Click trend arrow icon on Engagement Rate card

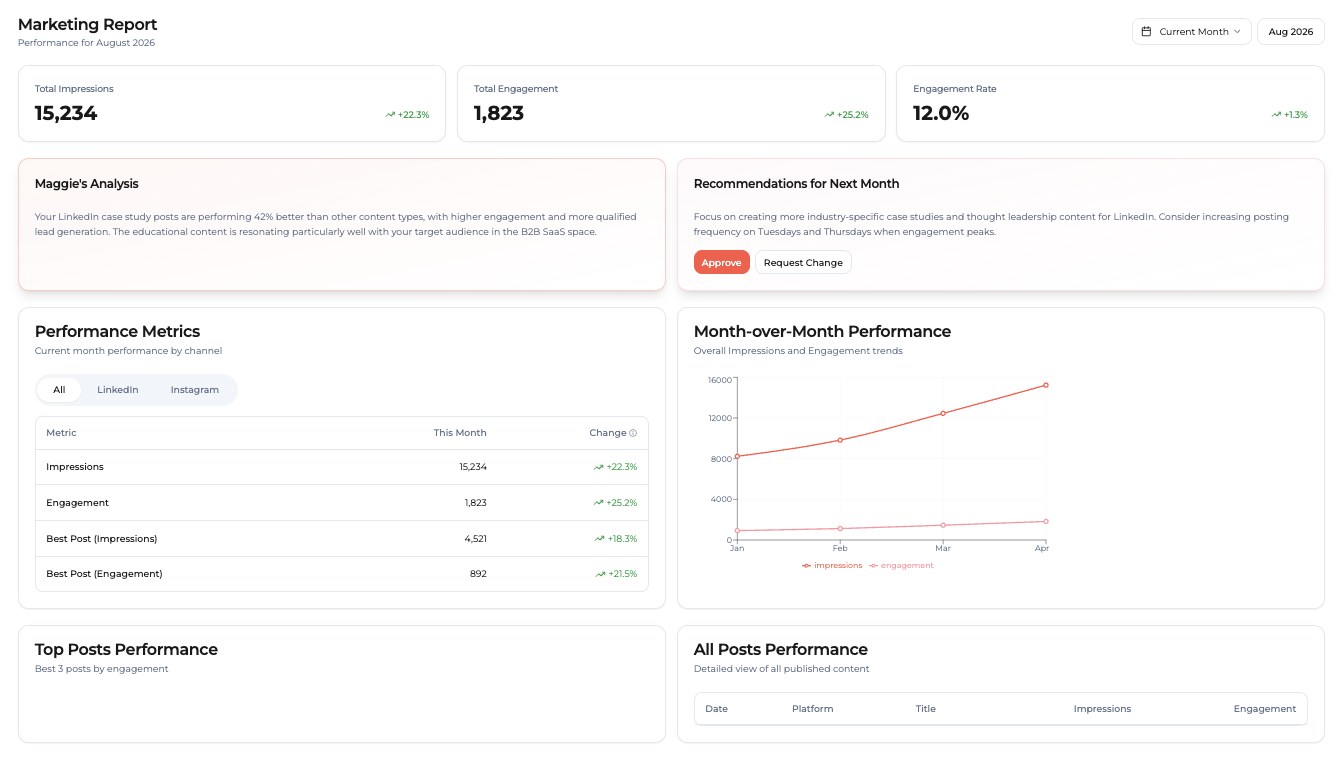(1276, 115)
